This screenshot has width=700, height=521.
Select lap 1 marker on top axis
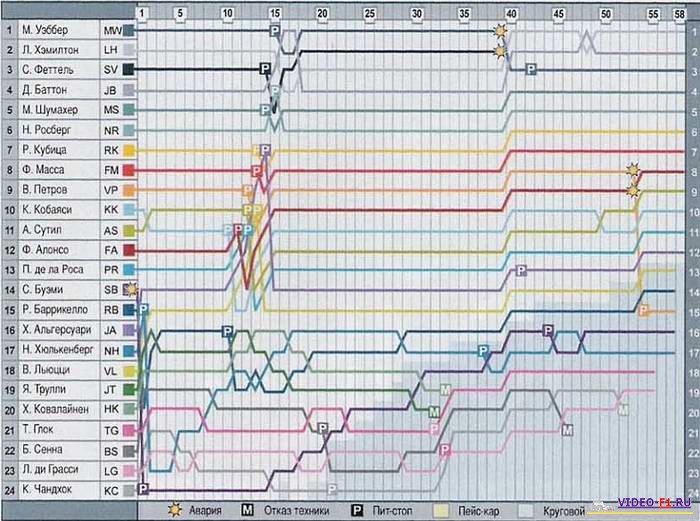coord(142,14)
